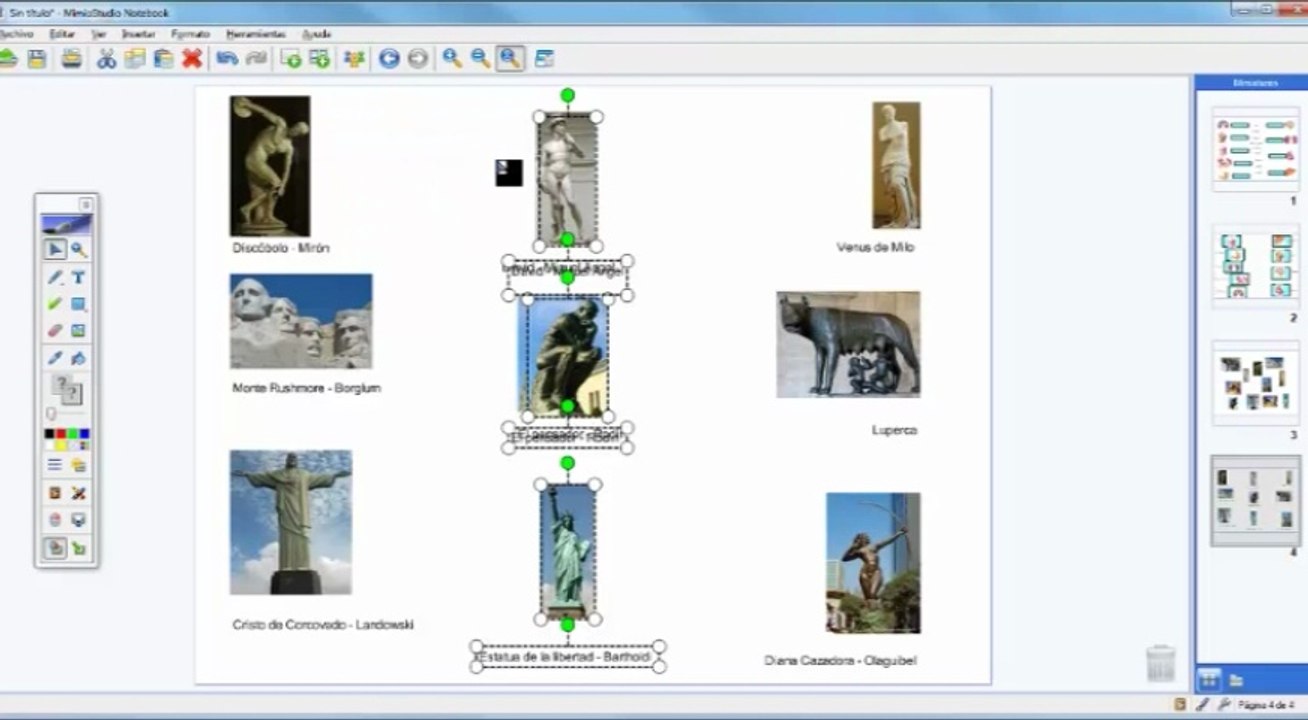Open page 2 thumbnail in side panel
Screen dimensions: 1308x720
coord(1256,267)
